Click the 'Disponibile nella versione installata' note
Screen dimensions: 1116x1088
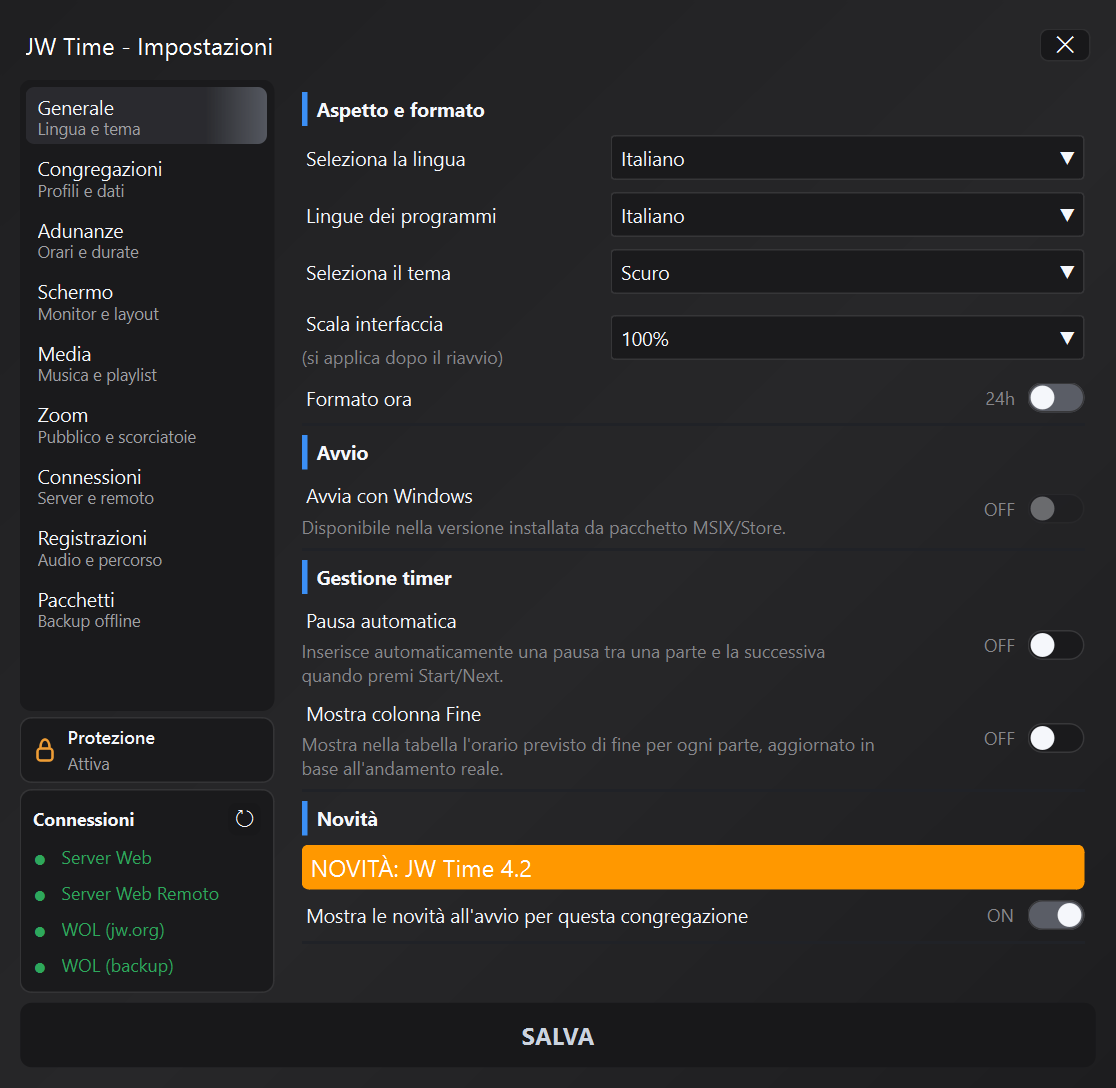(x=543, y=528)
